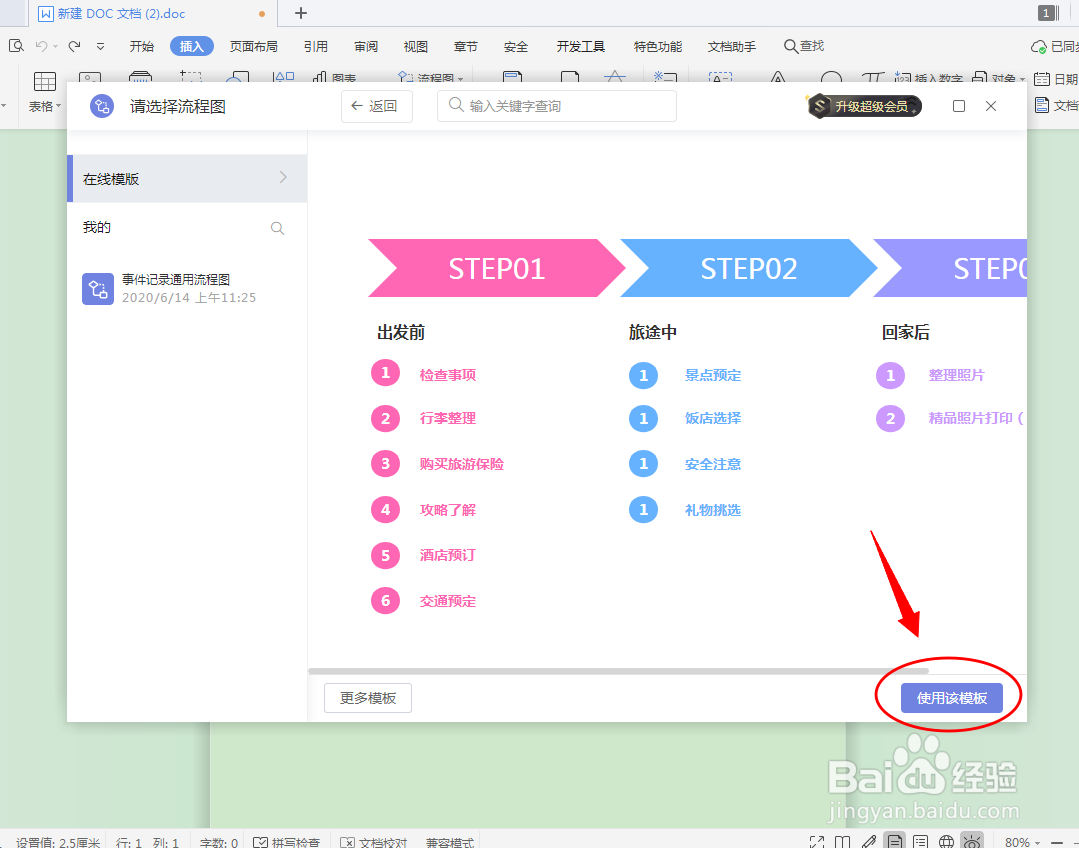Select the 新建 DOC 文档 (2).doc tab
The width and height of the screenshot is (1079, 848).
[x=153, y=13]
